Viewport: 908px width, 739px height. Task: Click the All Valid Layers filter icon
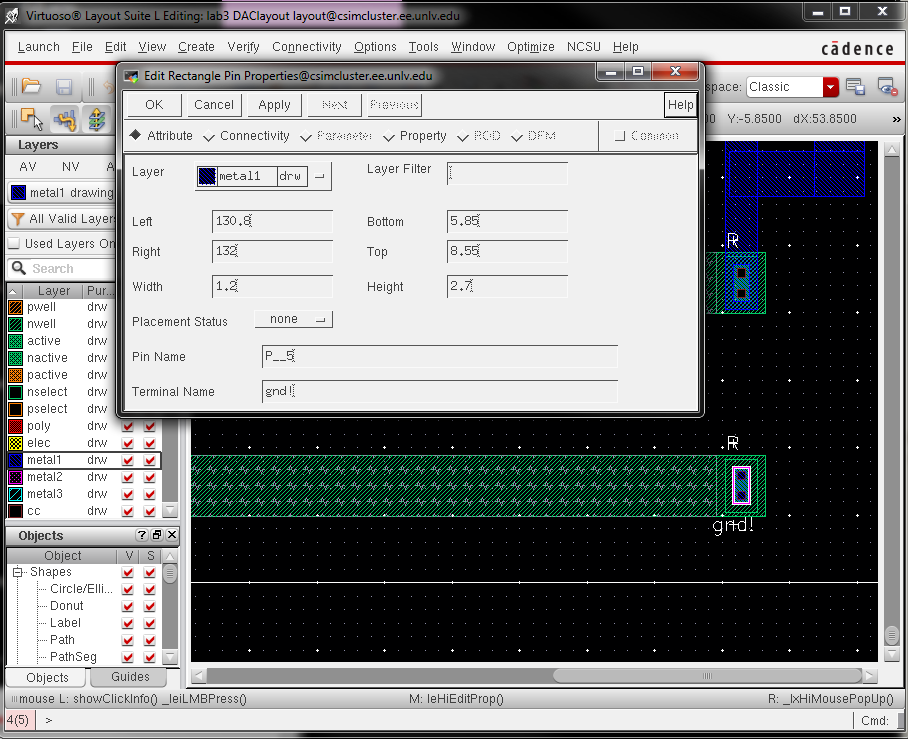tap(17, 219)
